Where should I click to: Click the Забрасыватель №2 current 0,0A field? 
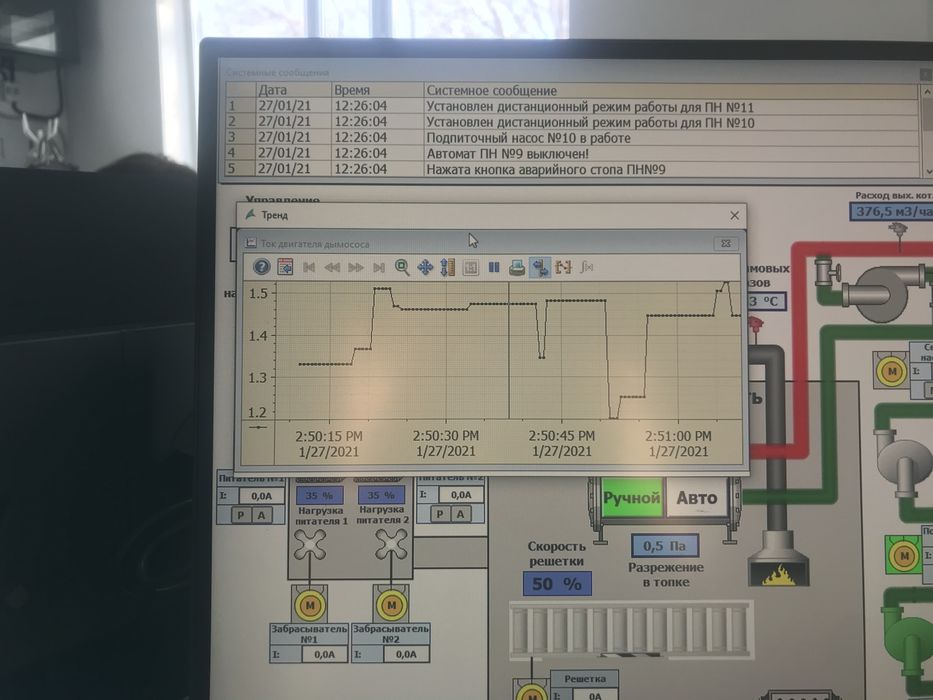click(x=406, y=654)
